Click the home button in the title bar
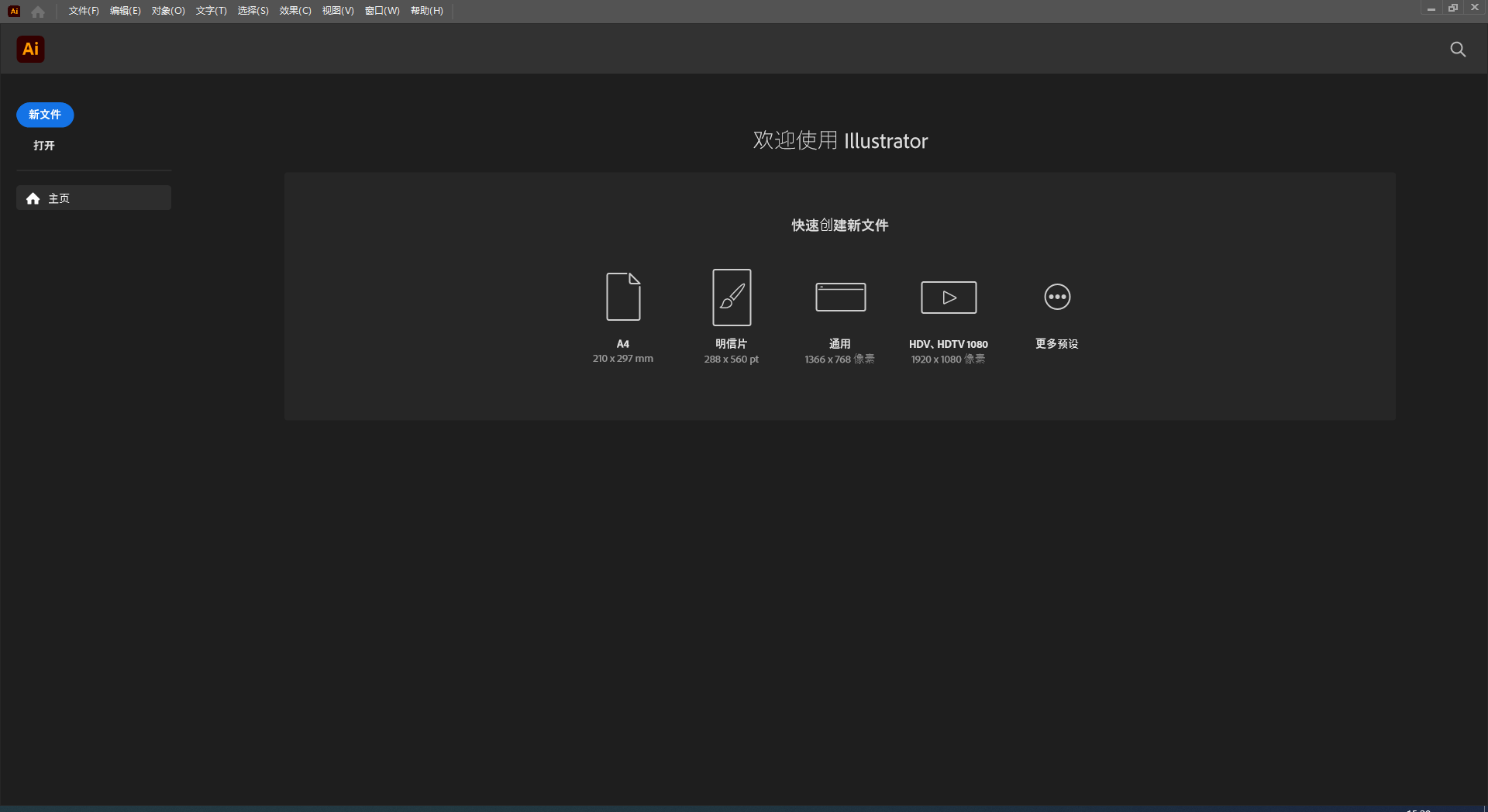The image size is (1488, 812). (37, 11)
